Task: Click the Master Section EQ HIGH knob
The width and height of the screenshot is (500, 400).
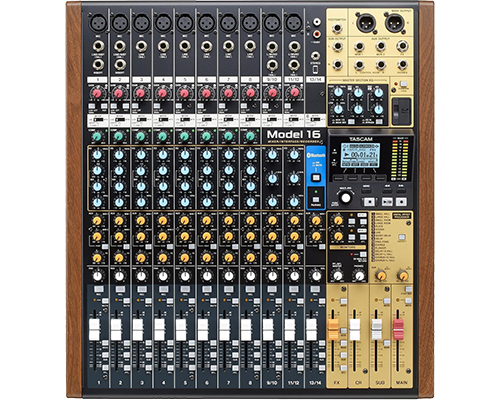Action: click(338, 92)
